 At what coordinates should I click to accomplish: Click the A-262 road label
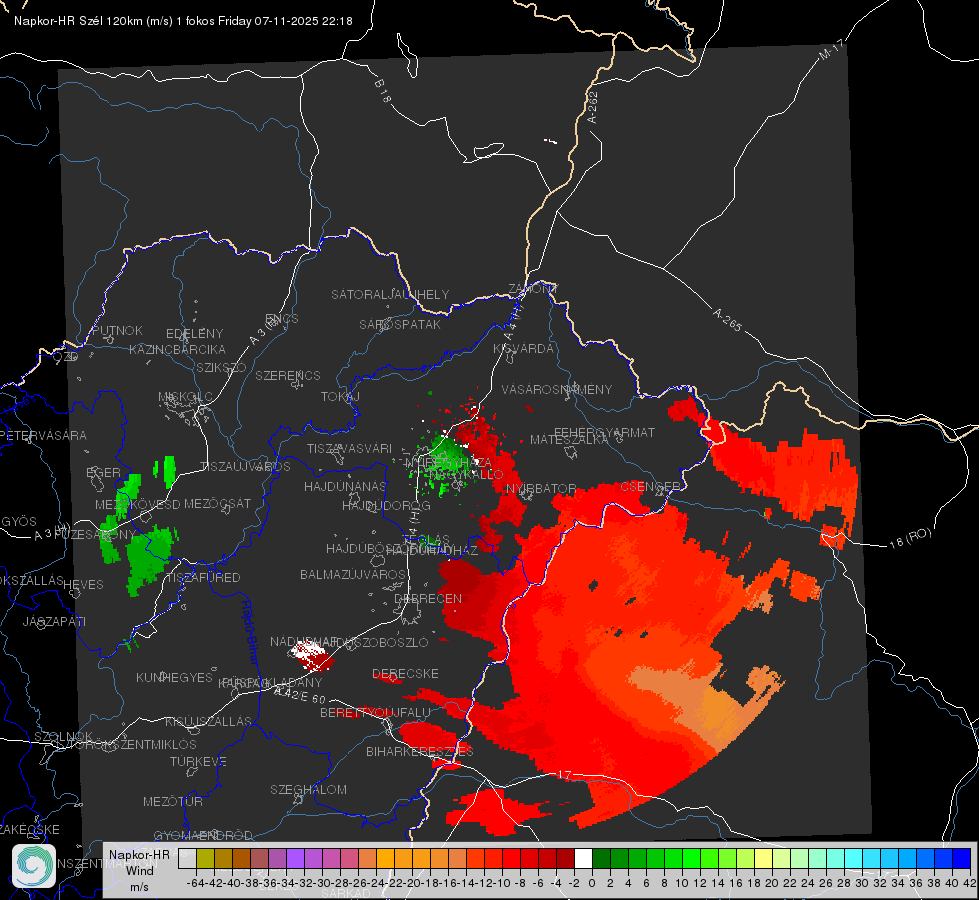click(x=593, y=107)
